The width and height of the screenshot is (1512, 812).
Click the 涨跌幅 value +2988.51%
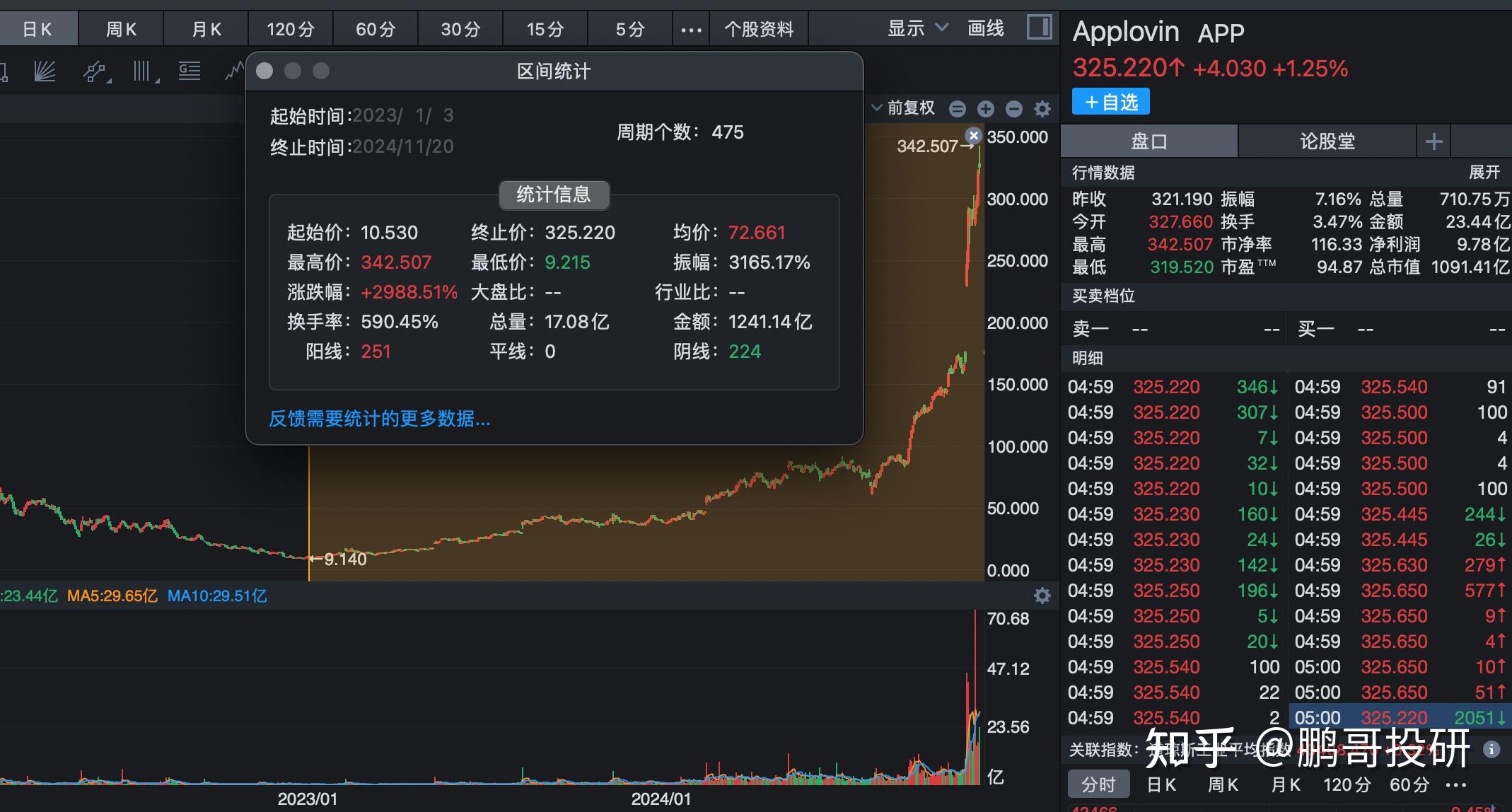pos(409,292)
